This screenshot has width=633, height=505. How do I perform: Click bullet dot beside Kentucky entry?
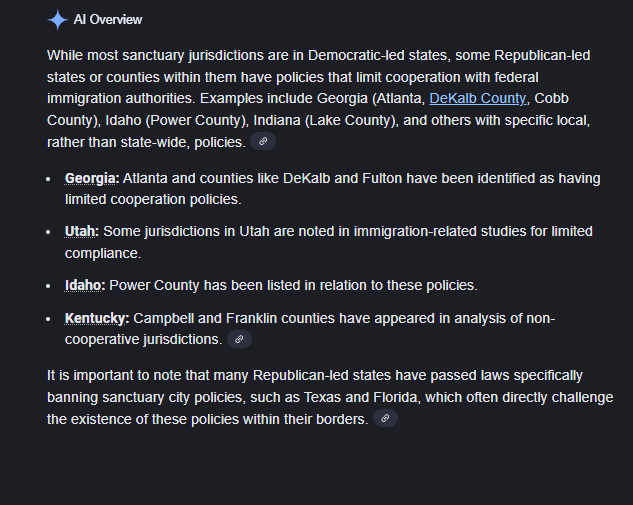(51, 319)
